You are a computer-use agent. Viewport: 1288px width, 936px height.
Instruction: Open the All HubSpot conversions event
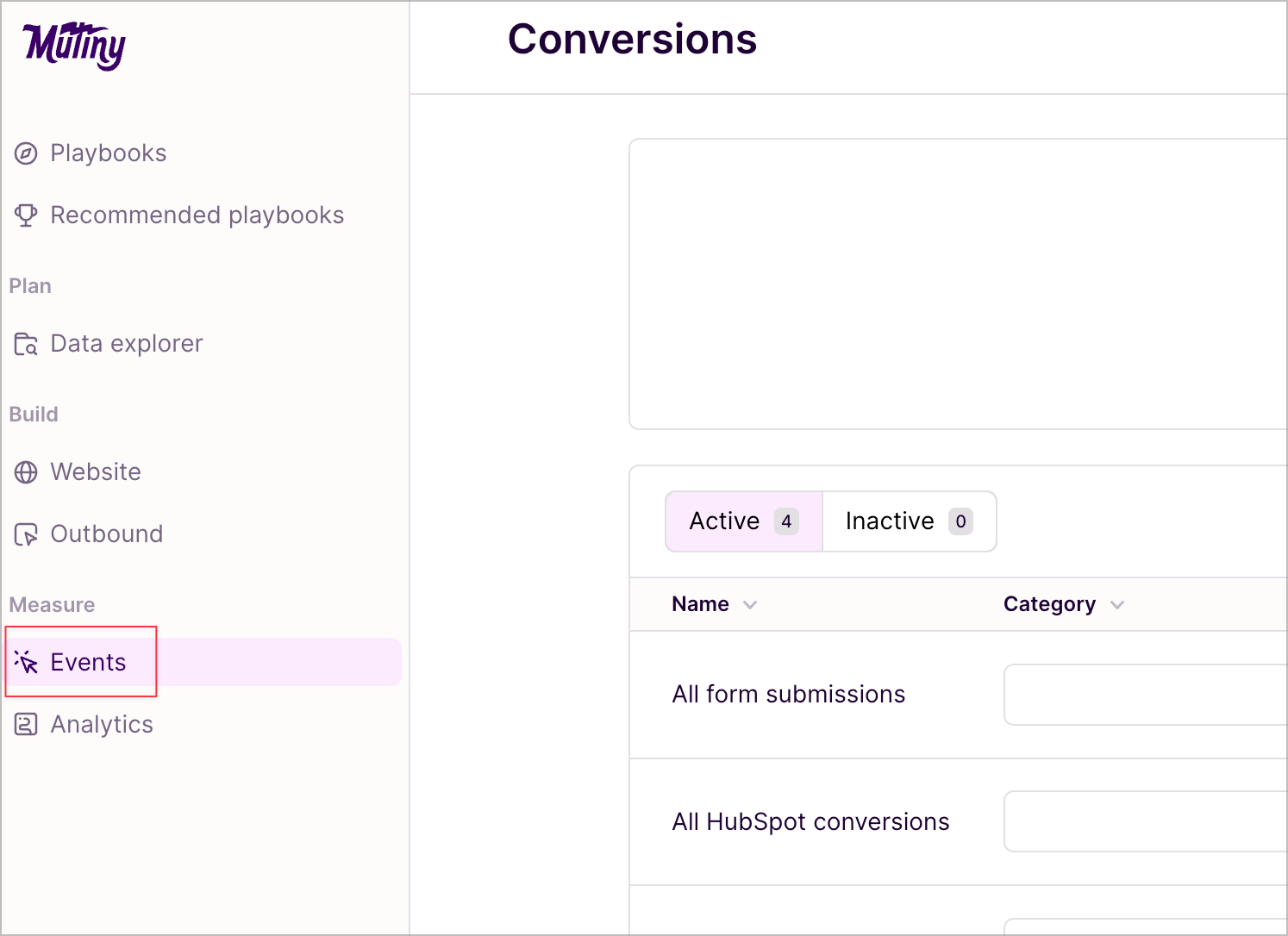810,821
